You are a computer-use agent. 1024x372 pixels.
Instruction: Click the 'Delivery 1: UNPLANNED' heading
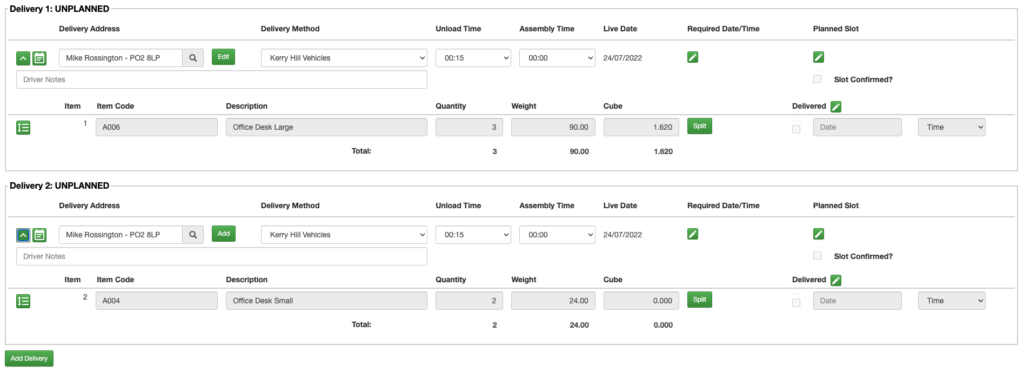[59, 8]
